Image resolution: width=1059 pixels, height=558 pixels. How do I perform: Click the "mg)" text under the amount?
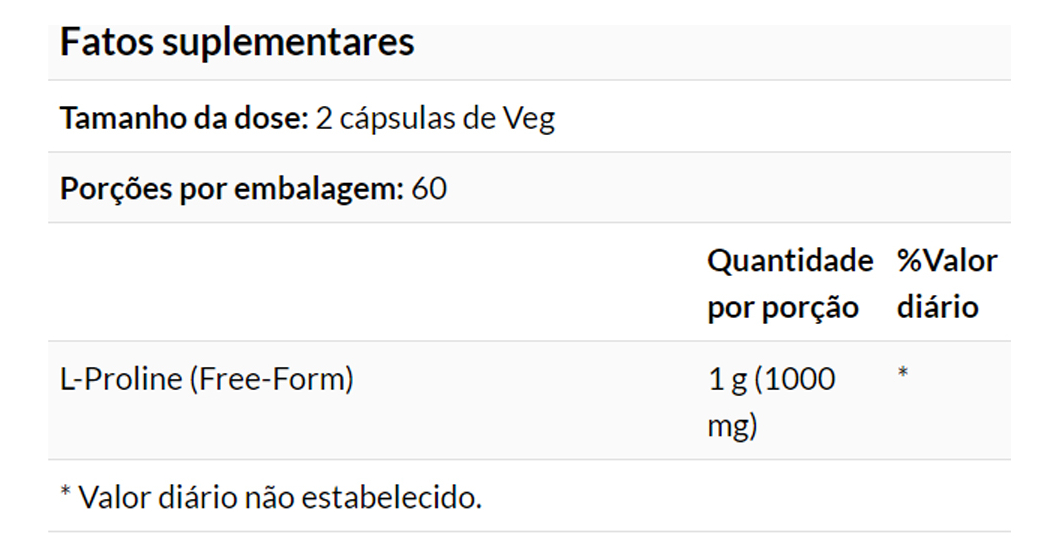coord(732,427)
